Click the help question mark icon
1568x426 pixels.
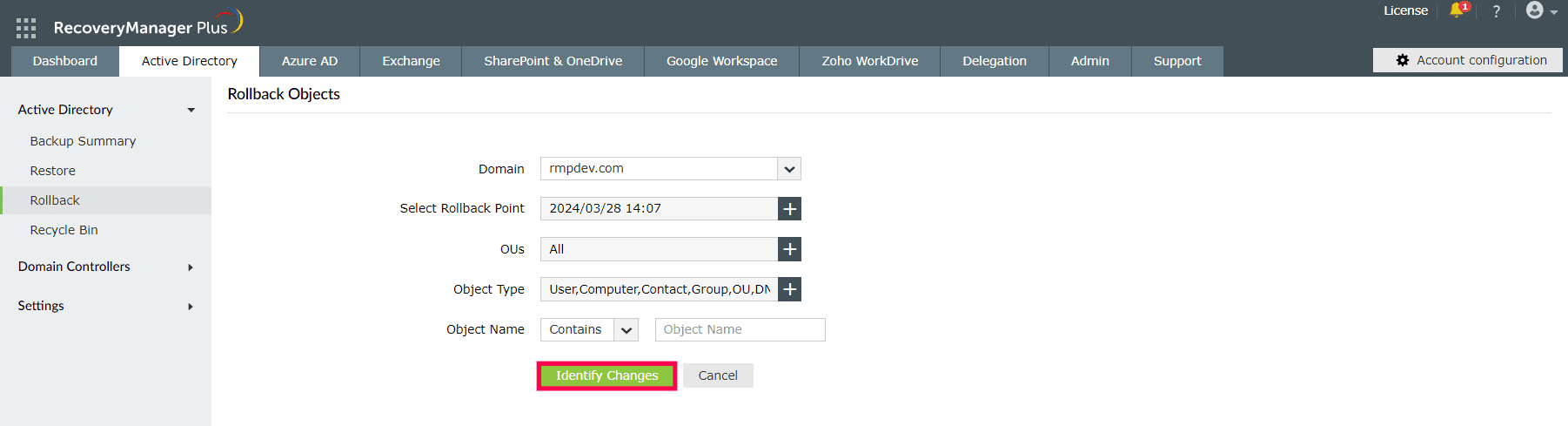1497,11
